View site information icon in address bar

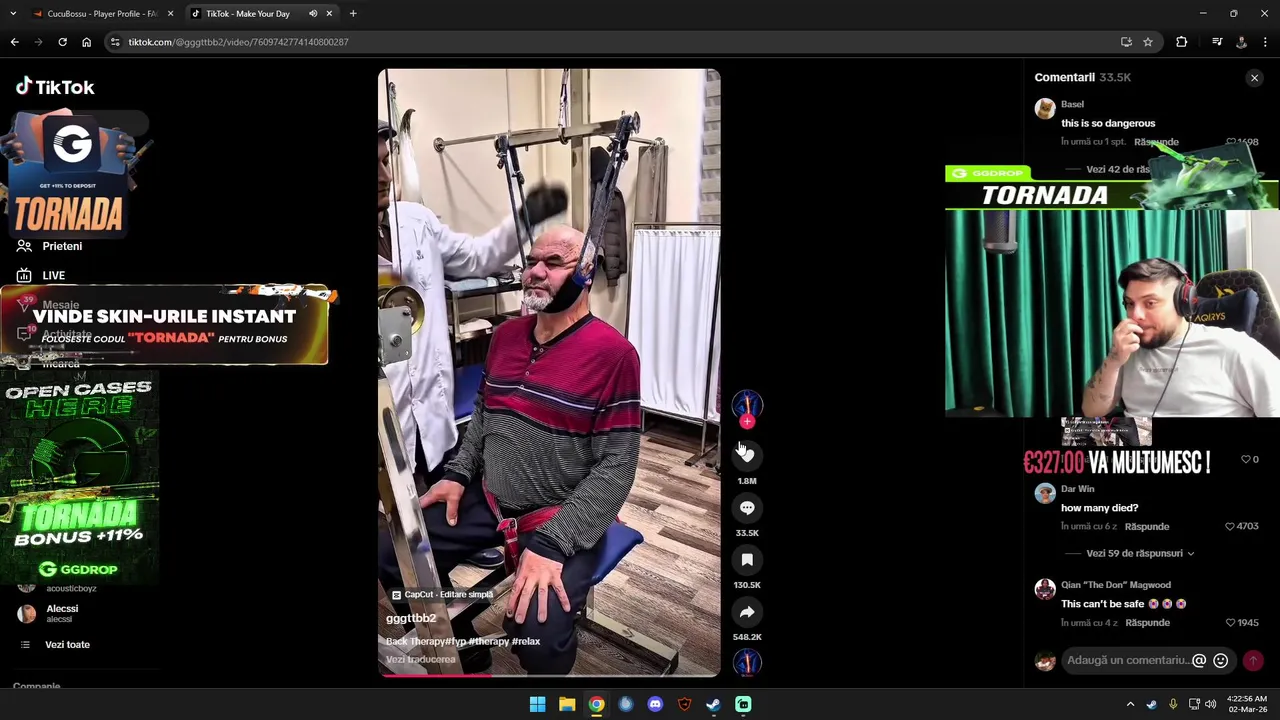[115, 42]
